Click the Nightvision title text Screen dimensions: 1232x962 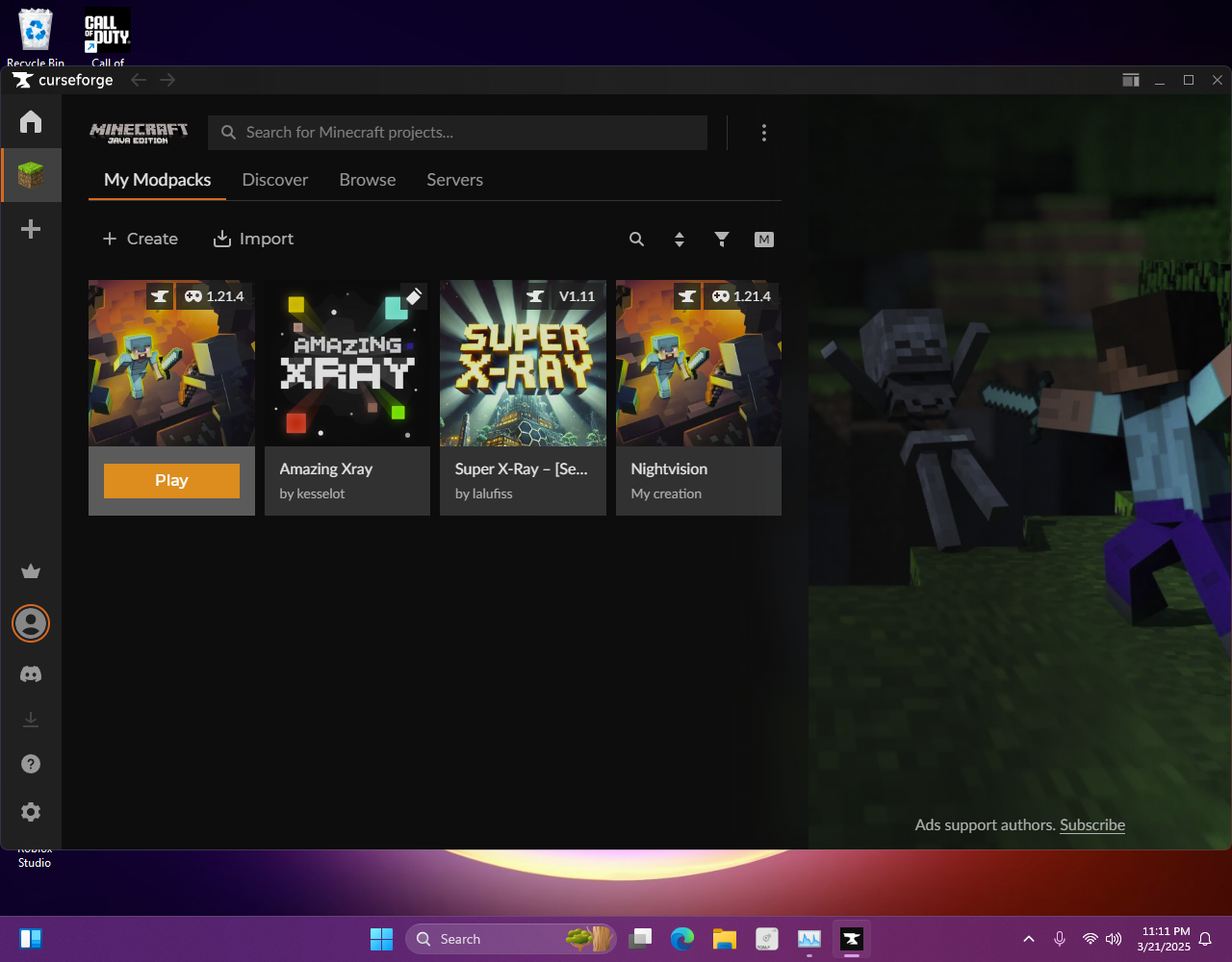coord(669,469)
